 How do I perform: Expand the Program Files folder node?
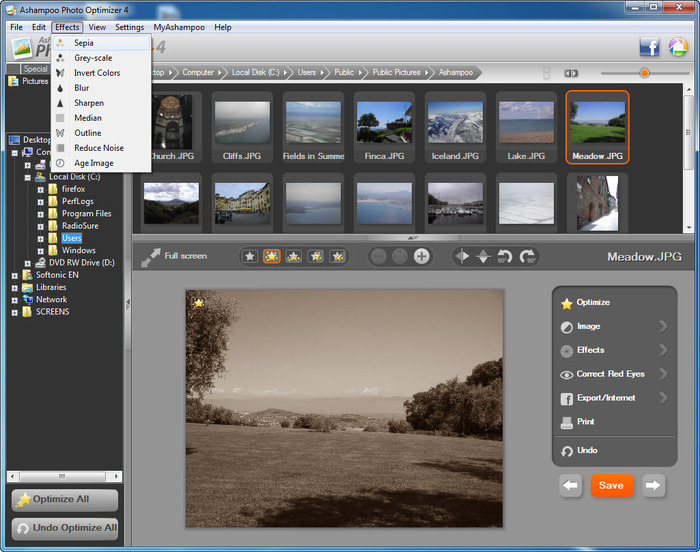point(41,214)
